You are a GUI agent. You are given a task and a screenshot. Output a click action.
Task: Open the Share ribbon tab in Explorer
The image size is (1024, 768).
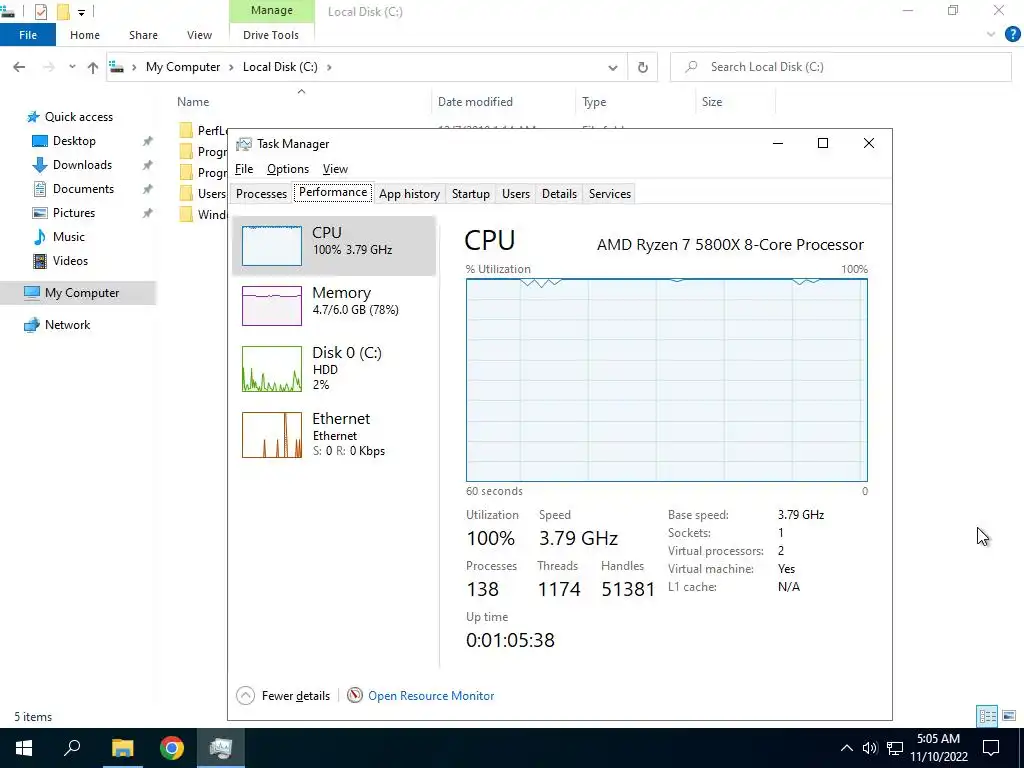coord(143,35)
